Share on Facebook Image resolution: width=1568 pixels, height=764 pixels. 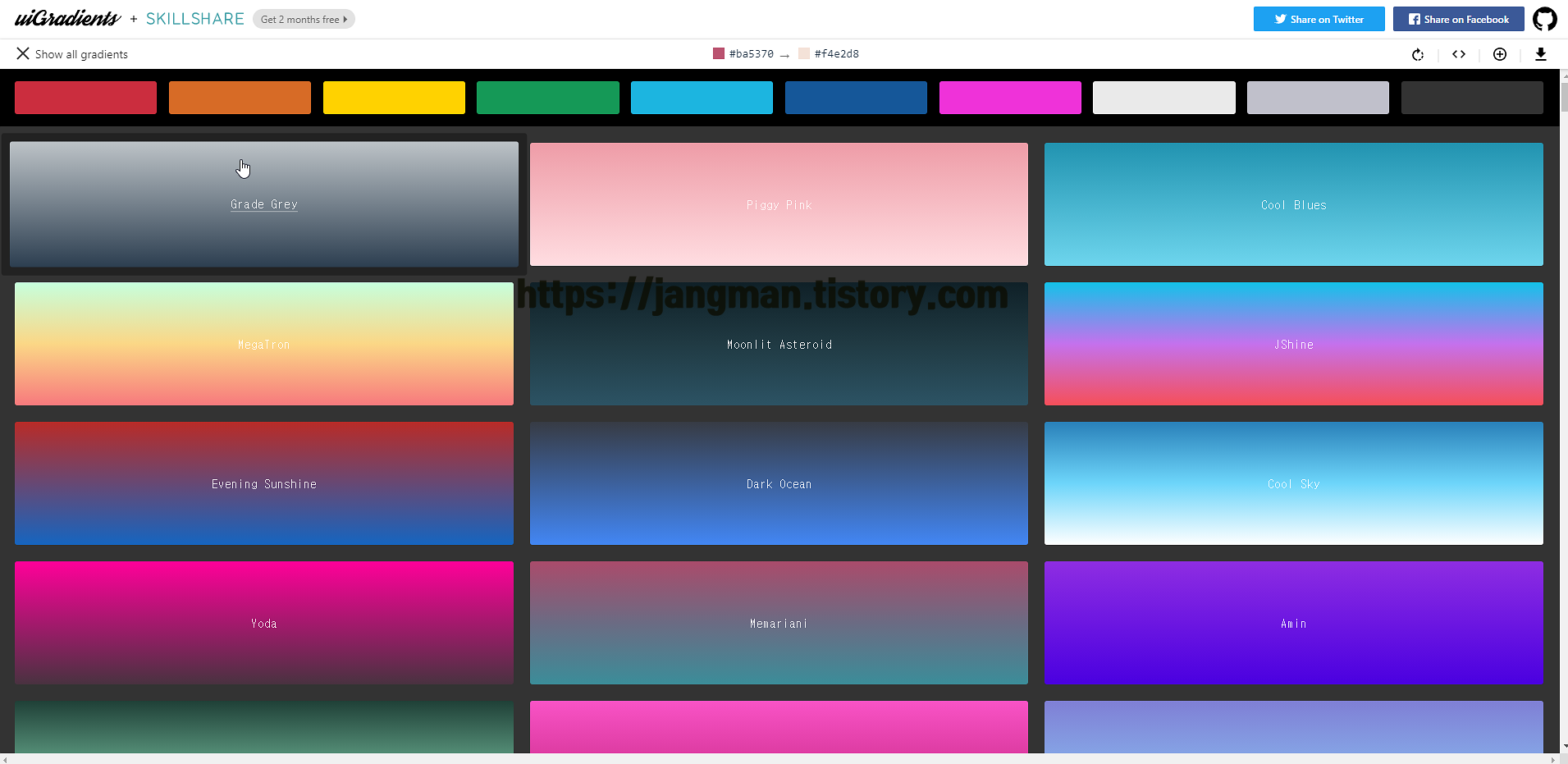(x=1459, y=19)
